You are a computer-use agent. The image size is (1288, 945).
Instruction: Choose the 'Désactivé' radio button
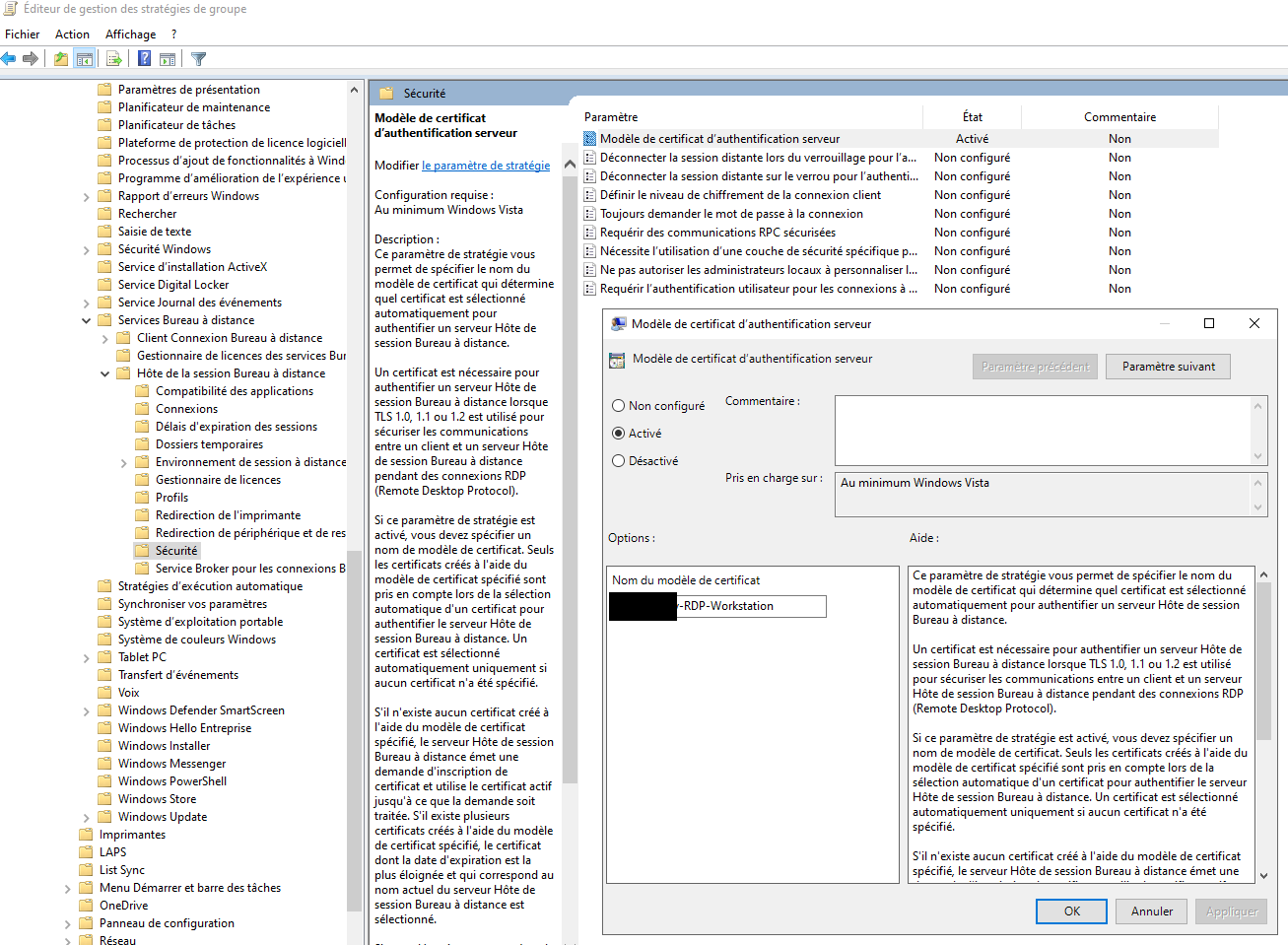[619, 461]
